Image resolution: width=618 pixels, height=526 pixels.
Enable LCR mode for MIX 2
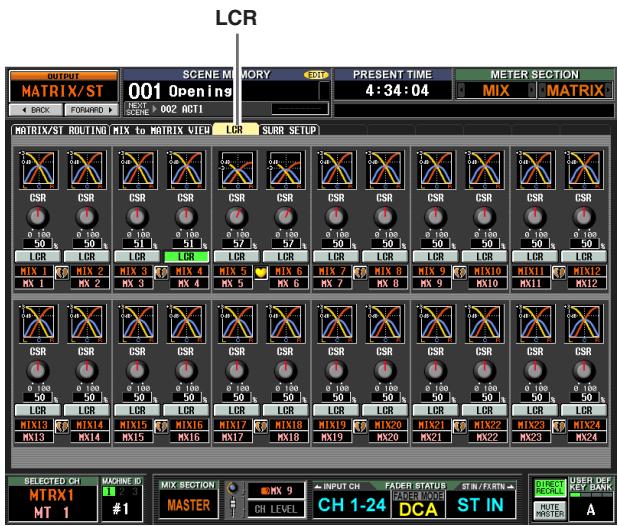click(x=87, y=257)
